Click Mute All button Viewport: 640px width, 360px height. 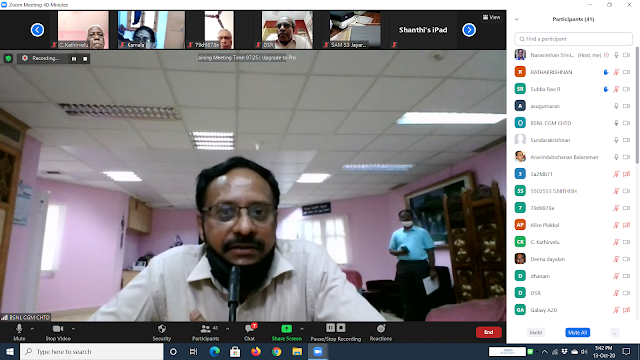[x=578, y=333]
